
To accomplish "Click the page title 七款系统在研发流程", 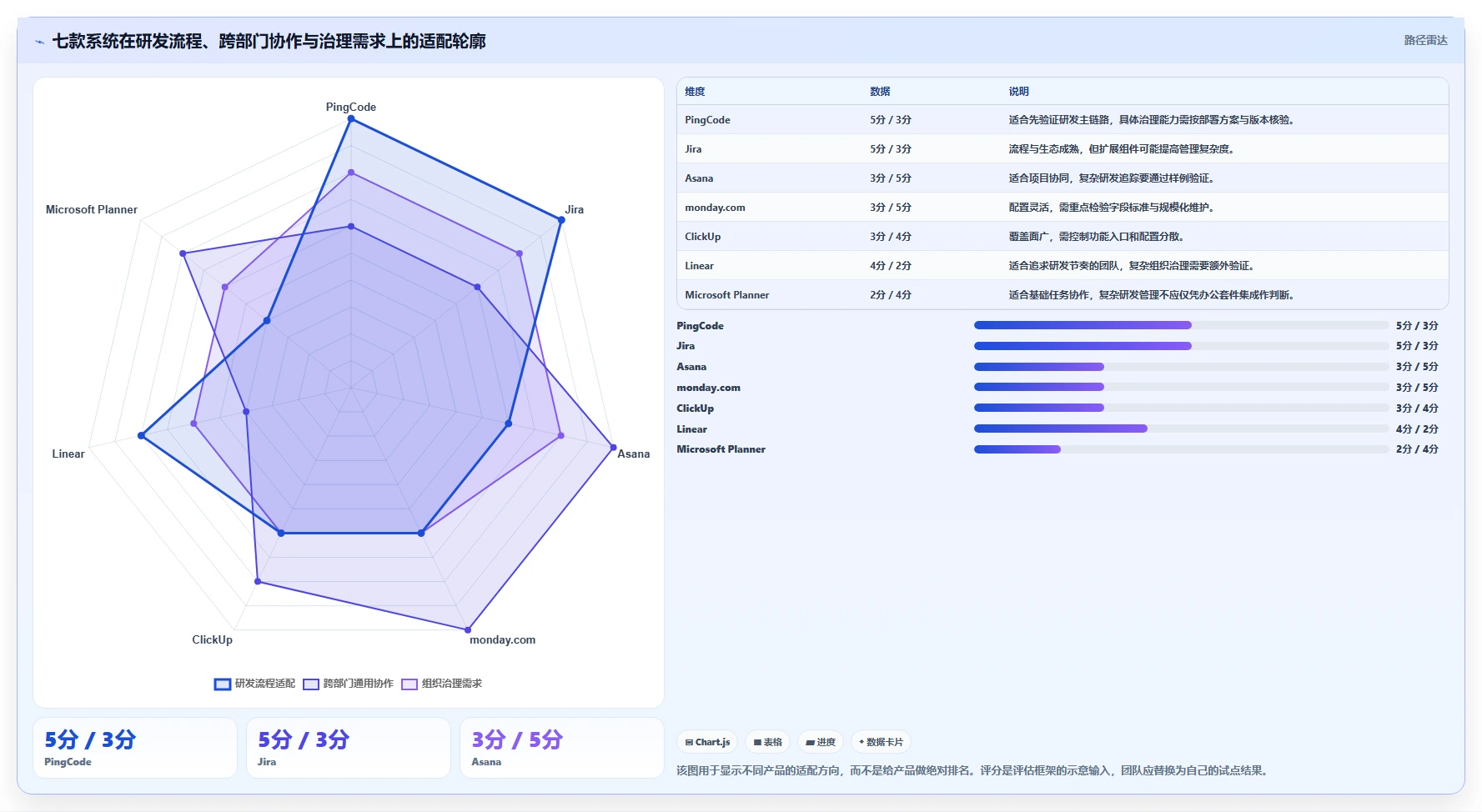I will (269, 41).
